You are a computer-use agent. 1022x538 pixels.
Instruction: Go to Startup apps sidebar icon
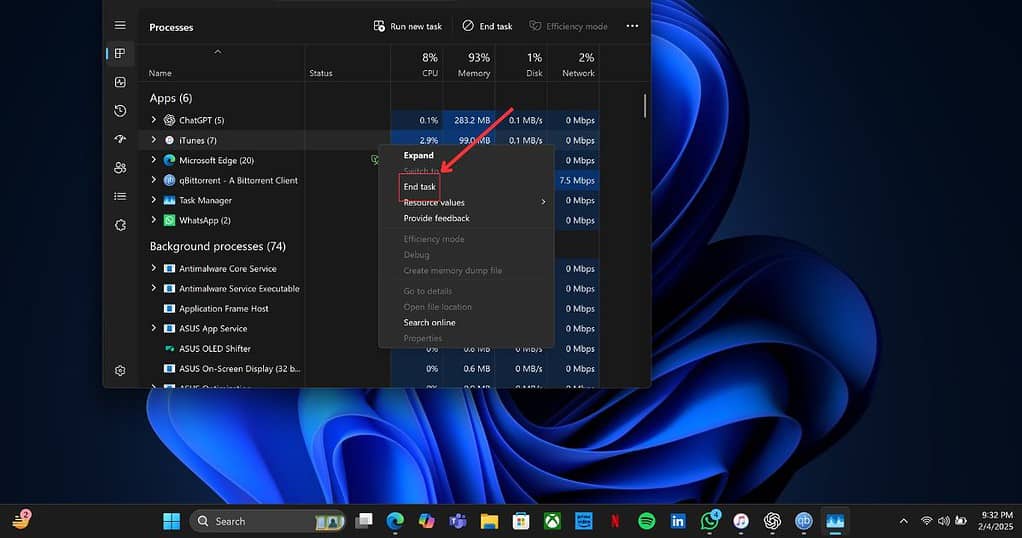tap(120, 139)
